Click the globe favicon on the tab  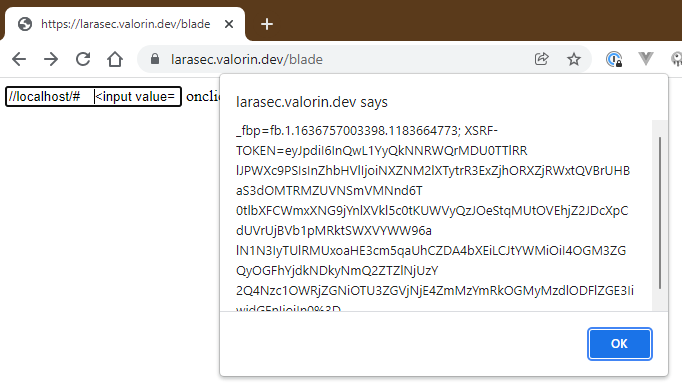pos(25,24)
